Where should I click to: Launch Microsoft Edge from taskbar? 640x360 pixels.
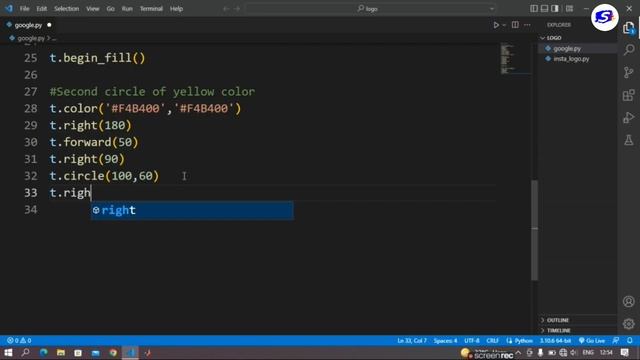[43, 353]
